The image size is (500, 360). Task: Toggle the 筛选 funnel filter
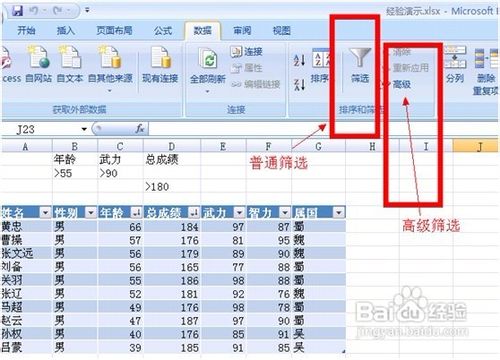coord(360,65)
